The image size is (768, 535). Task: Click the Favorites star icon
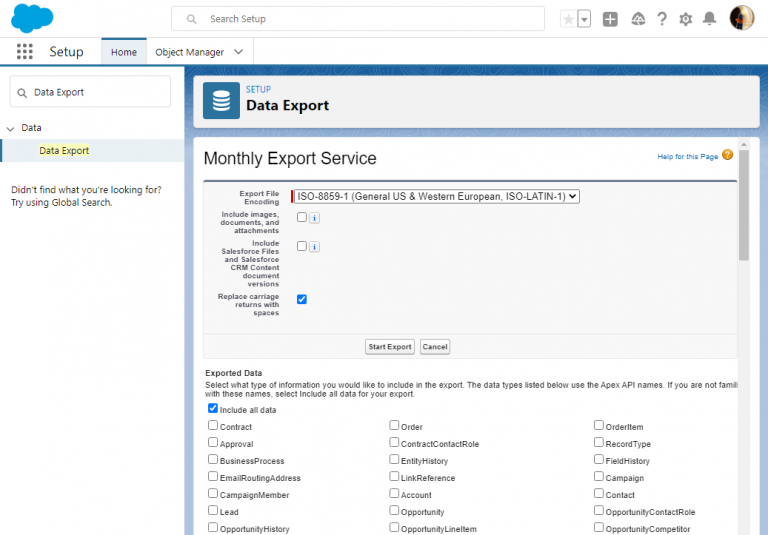point(569,19)
